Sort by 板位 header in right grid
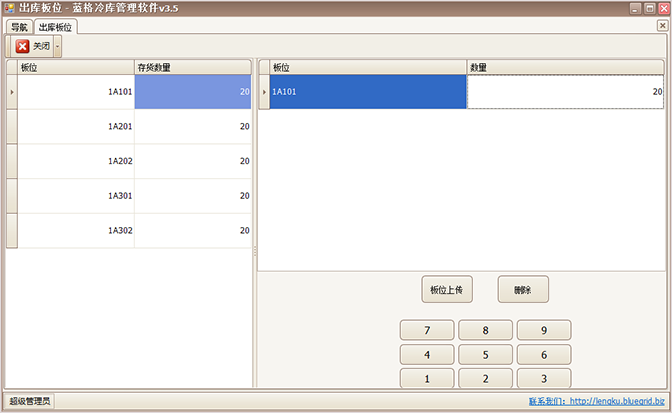The image size is (672, 413). pos(366,67)
